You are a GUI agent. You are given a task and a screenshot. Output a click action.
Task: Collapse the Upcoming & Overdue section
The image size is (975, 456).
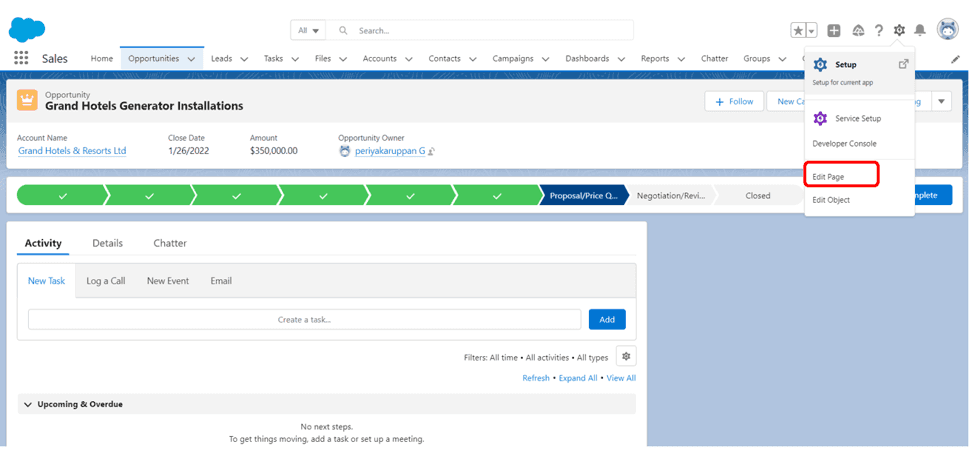click(x=28, y=404)
